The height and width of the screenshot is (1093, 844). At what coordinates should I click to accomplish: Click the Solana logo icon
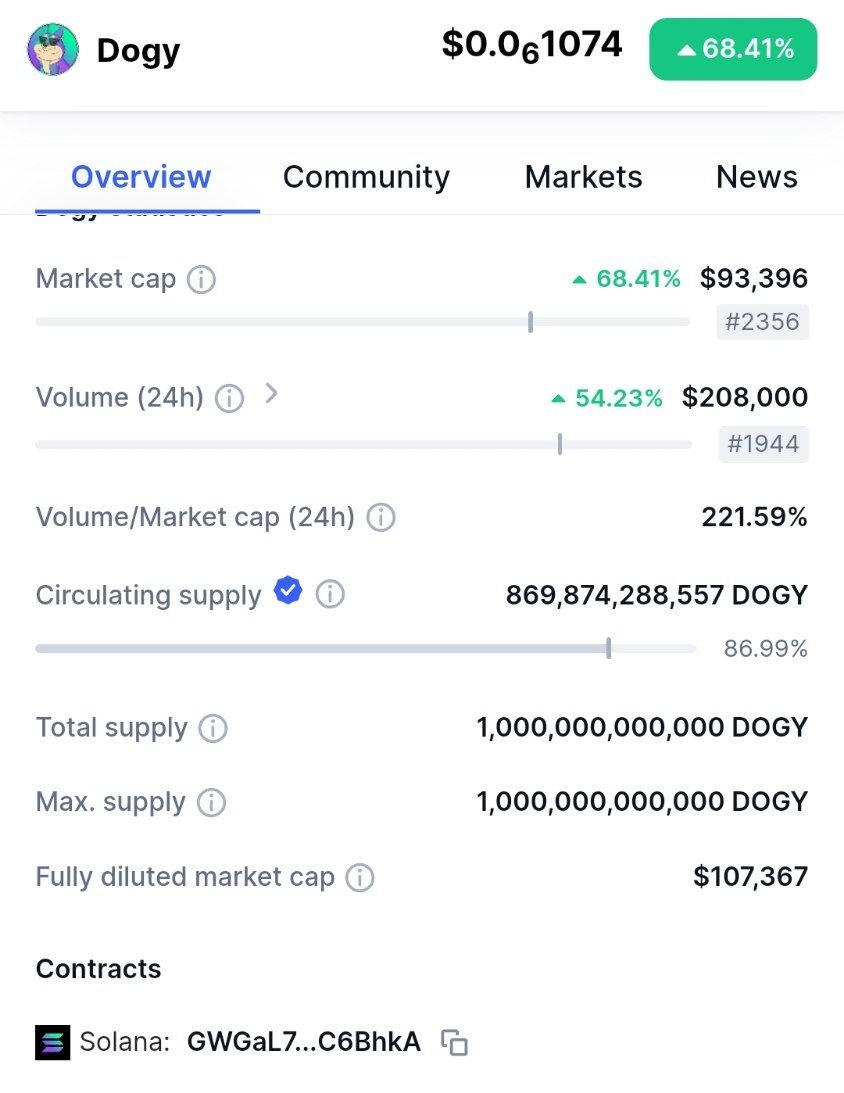click(x=53, y=1043)
